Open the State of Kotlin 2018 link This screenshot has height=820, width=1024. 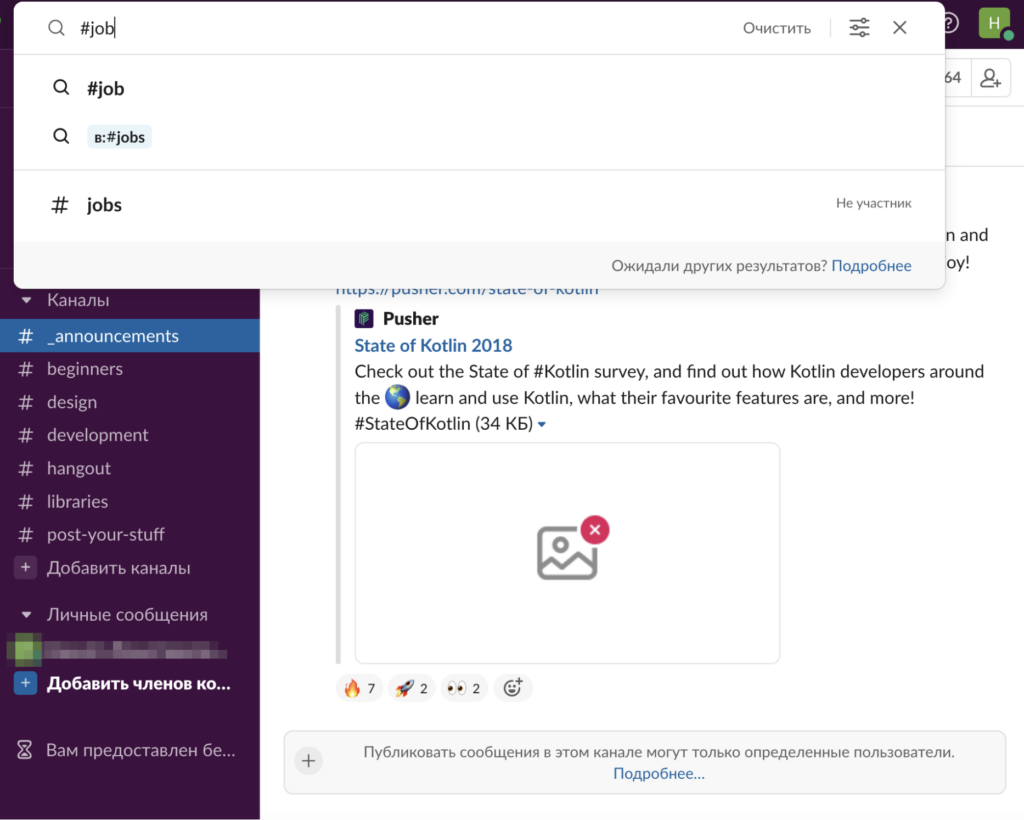(x=433, y=345)
